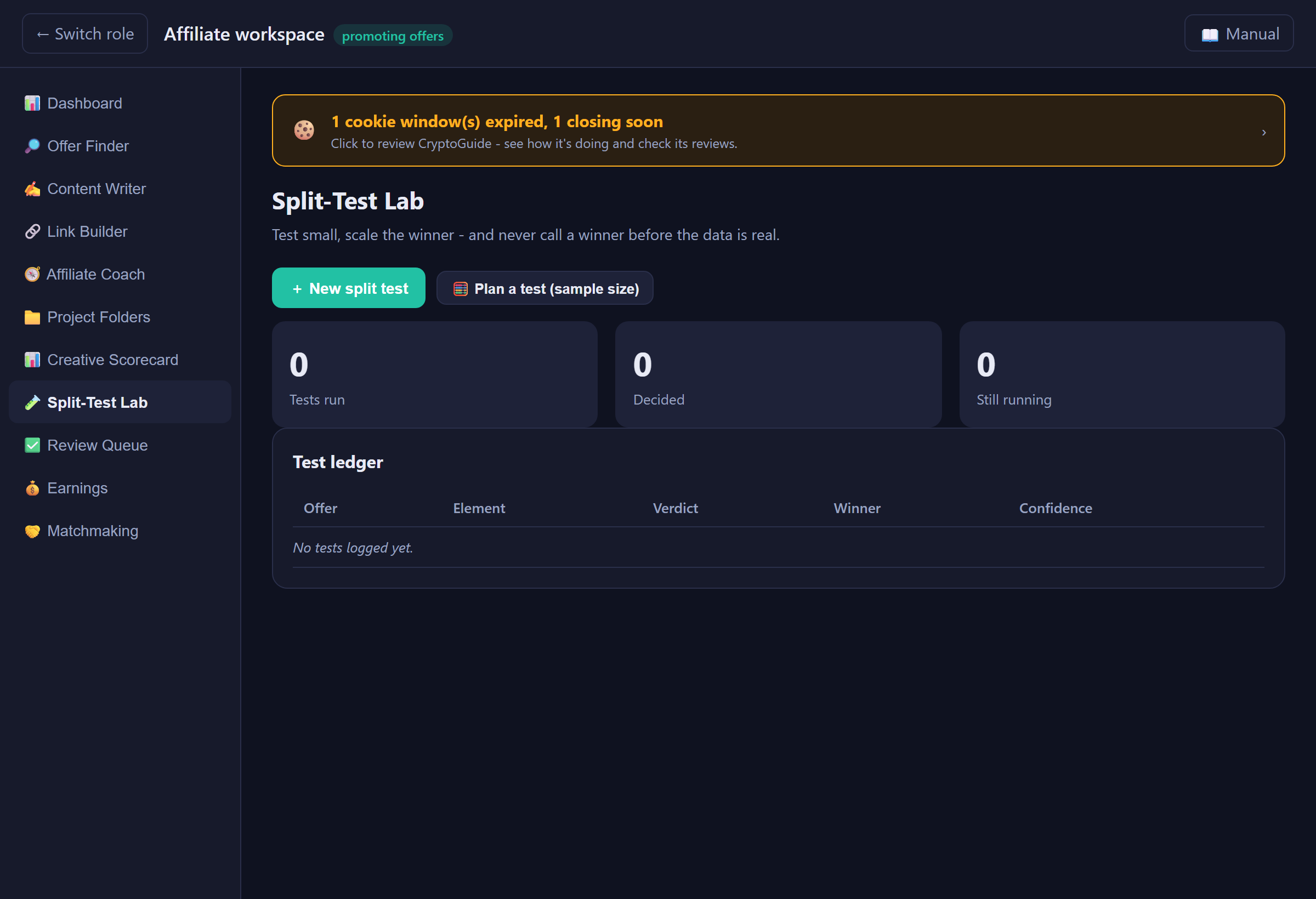Open Review Queue from sidebar
Image resolution: width=1316 pixels, height=899 pixels.
[120, 445]
